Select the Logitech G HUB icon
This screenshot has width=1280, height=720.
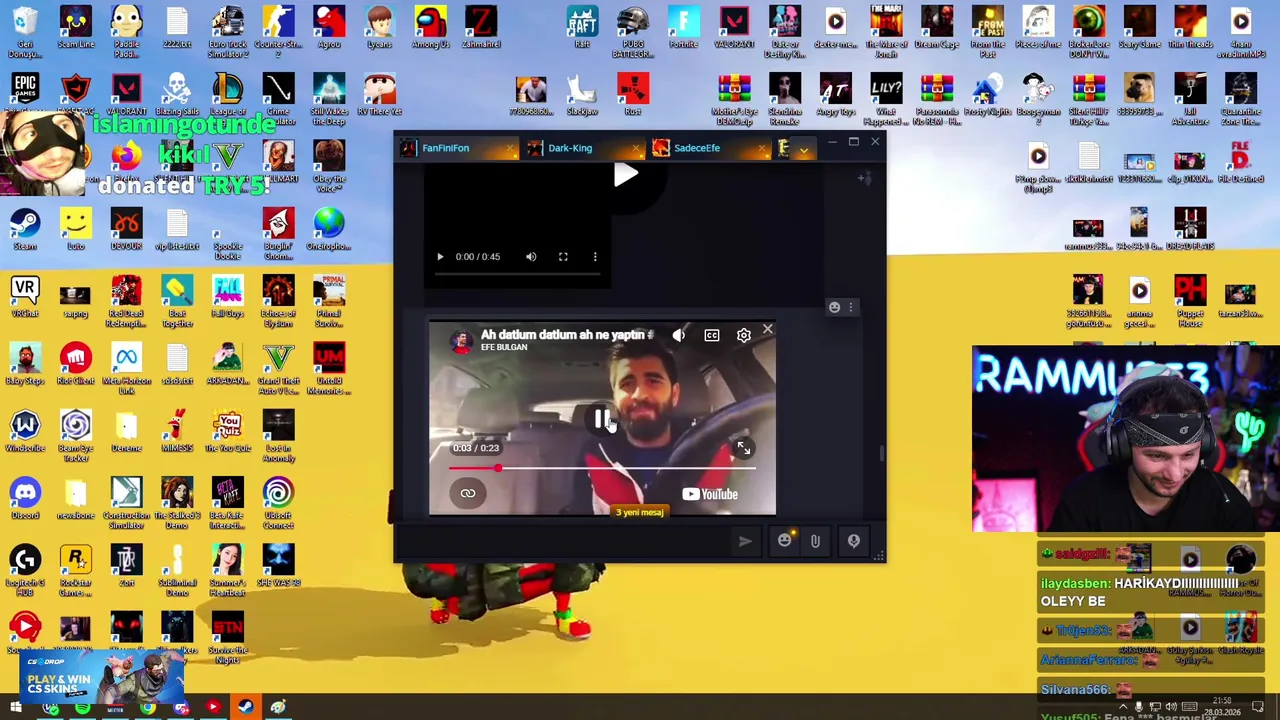[x=25, y=569]
